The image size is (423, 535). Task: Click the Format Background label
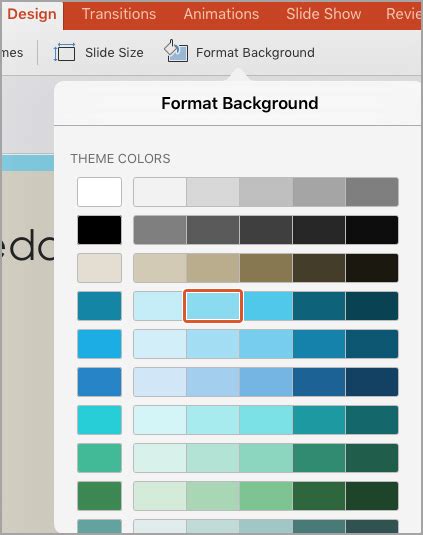[x=255, y=53]
